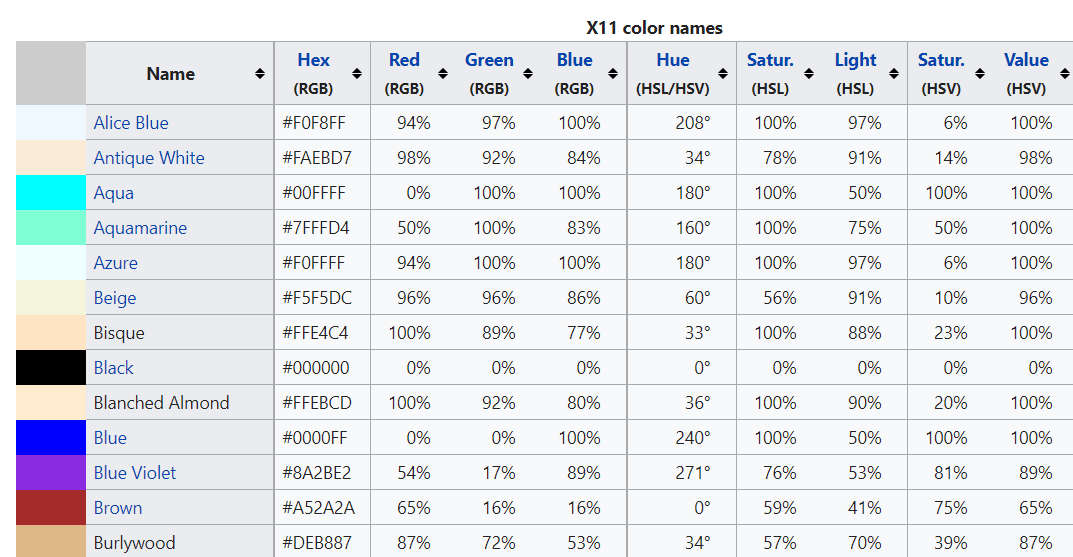Open the Green header link
1073x557 pixels.
489,60
